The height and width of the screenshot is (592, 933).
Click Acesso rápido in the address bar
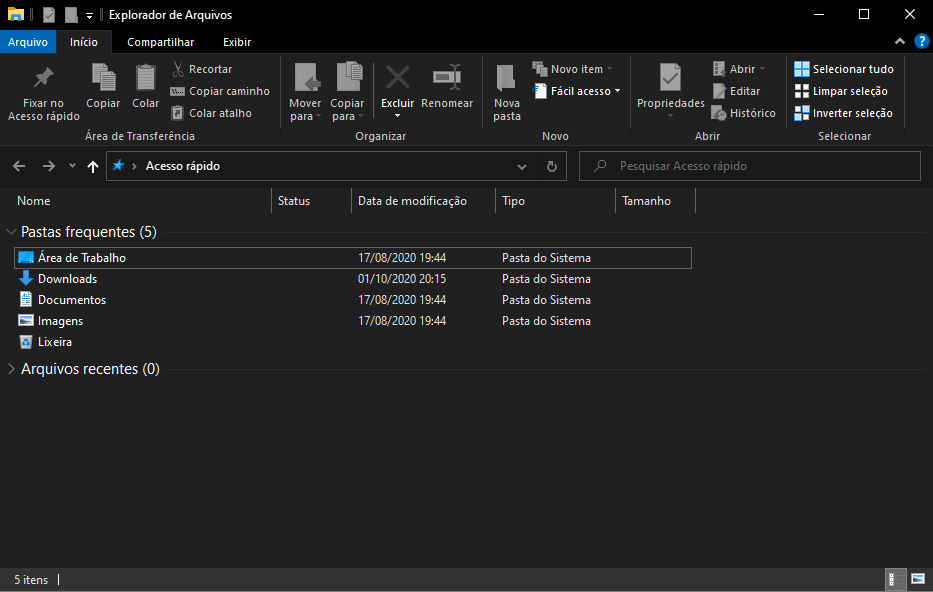tap(183, 166)
